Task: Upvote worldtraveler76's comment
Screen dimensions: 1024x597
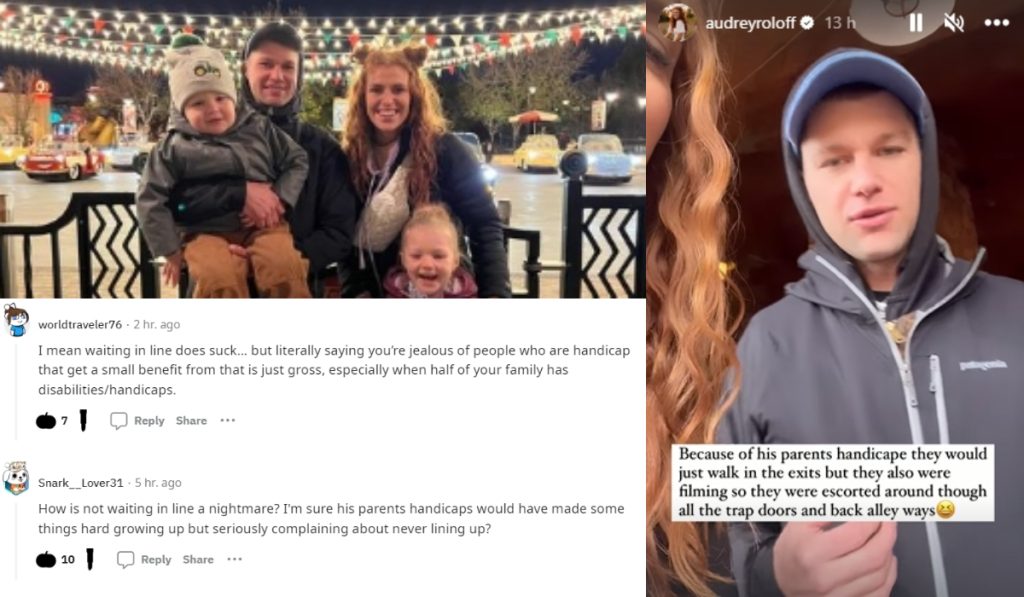Action: pos(46,420)
